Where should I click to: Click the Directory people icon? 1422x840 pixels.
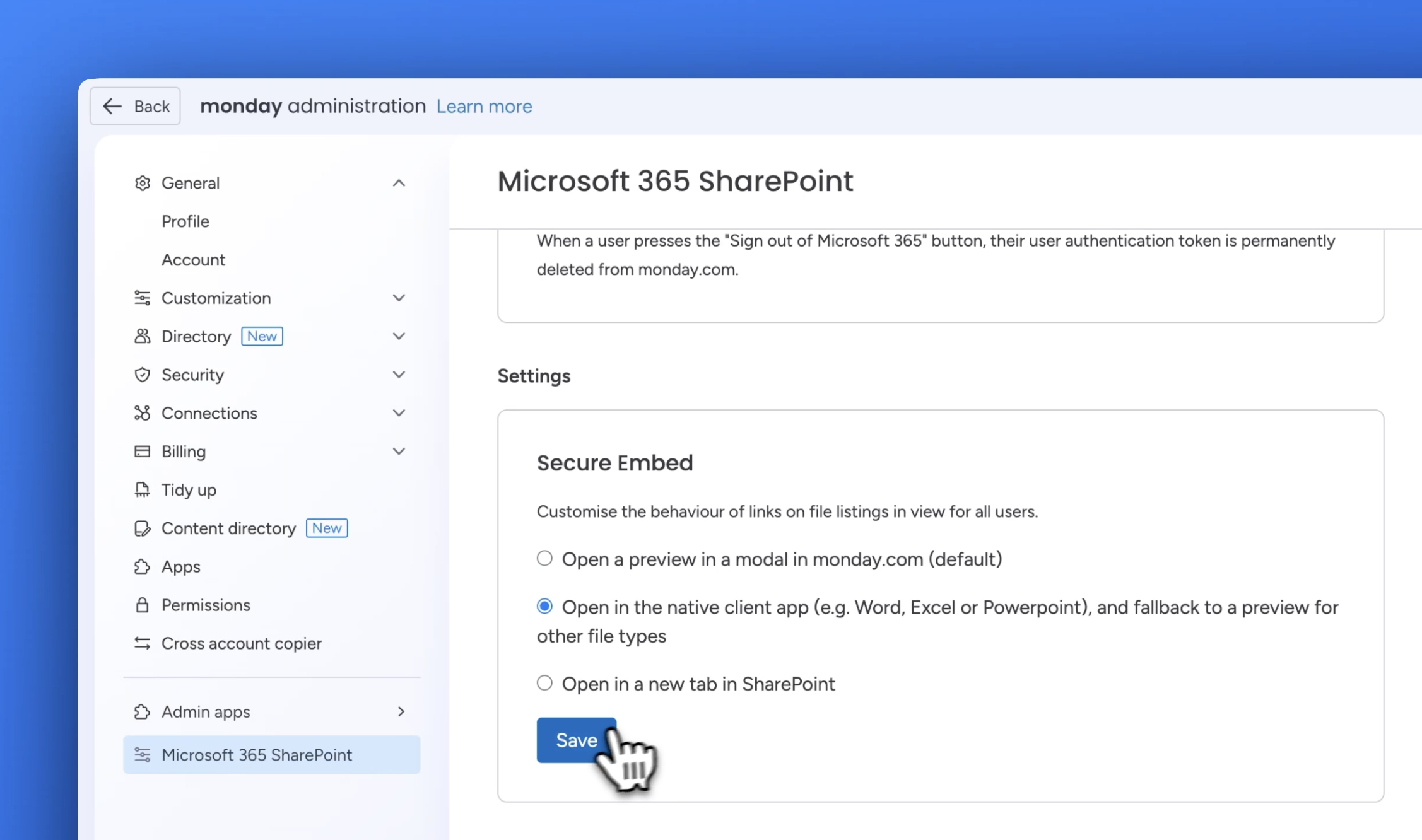pyautogui.click(x=143, y=336)
